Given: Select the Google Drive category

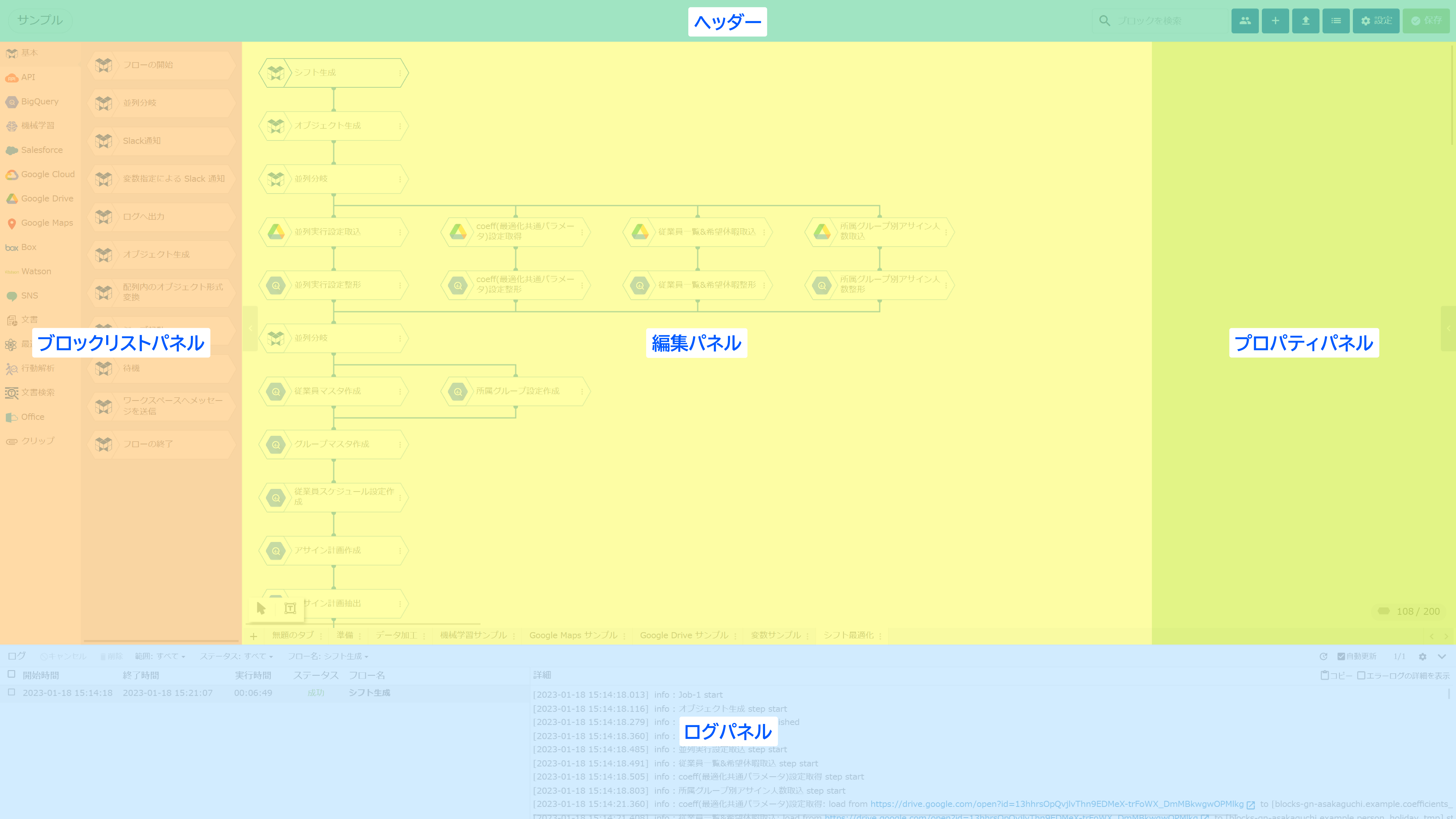Looking at the screenshot, I should pyautogui.click(x=40, y=198).
